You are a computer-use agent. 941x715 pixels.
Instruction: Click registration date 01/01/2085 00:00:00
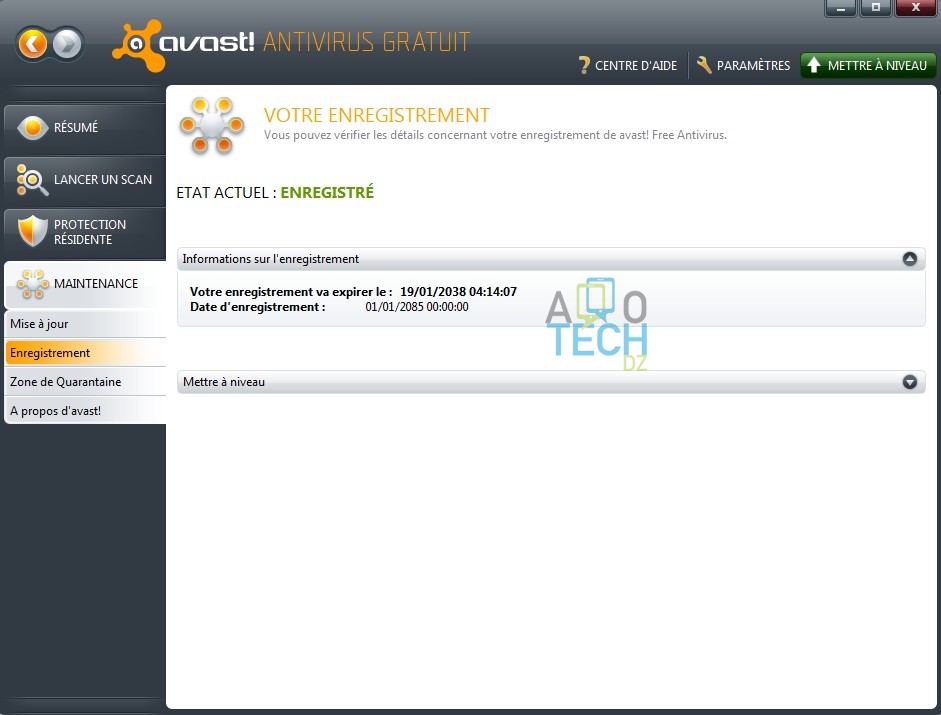416,307
